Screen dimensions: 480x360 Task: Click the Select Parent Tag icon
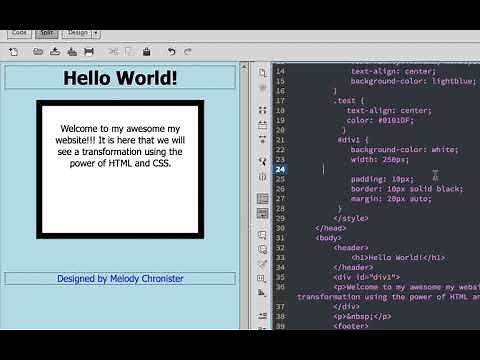[x=263, y=162]
